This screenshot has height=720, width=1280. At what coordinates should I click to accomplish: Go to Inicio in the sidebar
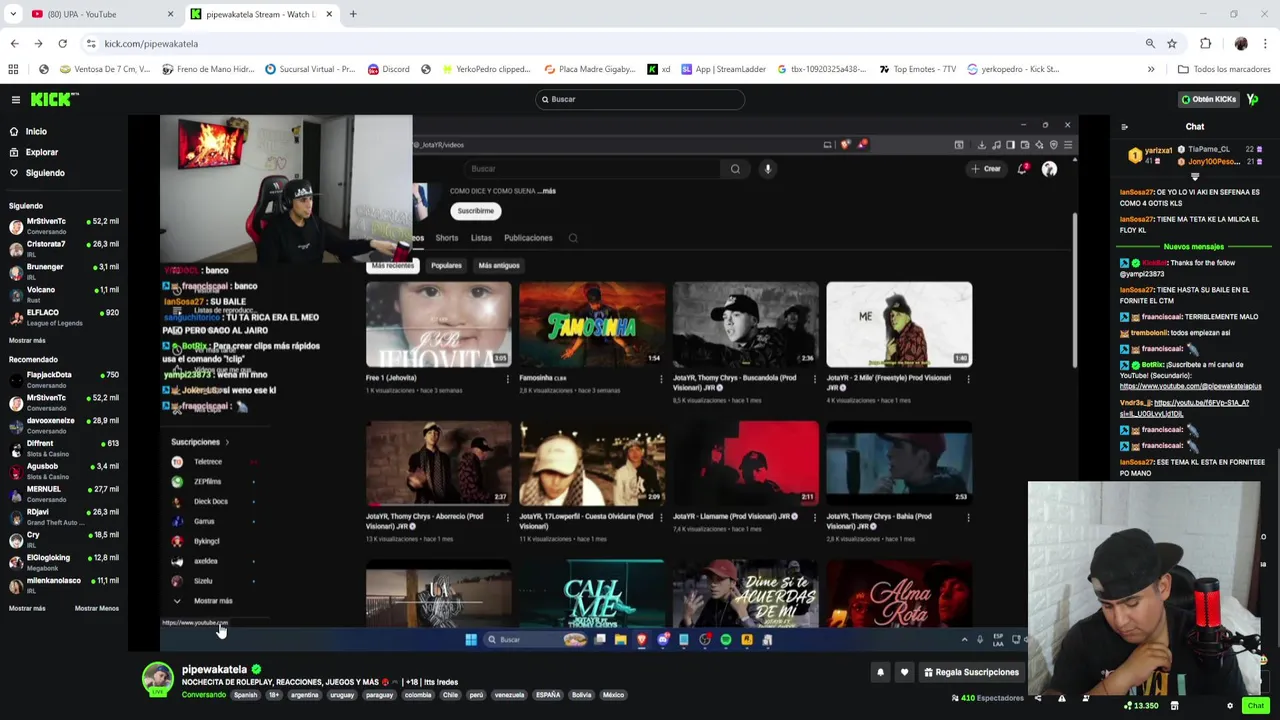coord(36,131)
